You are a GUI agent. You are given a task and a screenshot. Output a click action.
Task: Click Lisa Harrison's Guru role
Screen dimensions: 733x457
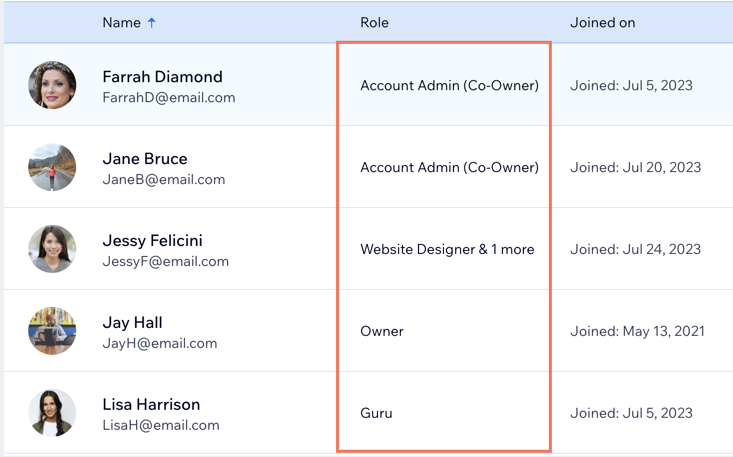pyautogui.click(x=376, y=413)
